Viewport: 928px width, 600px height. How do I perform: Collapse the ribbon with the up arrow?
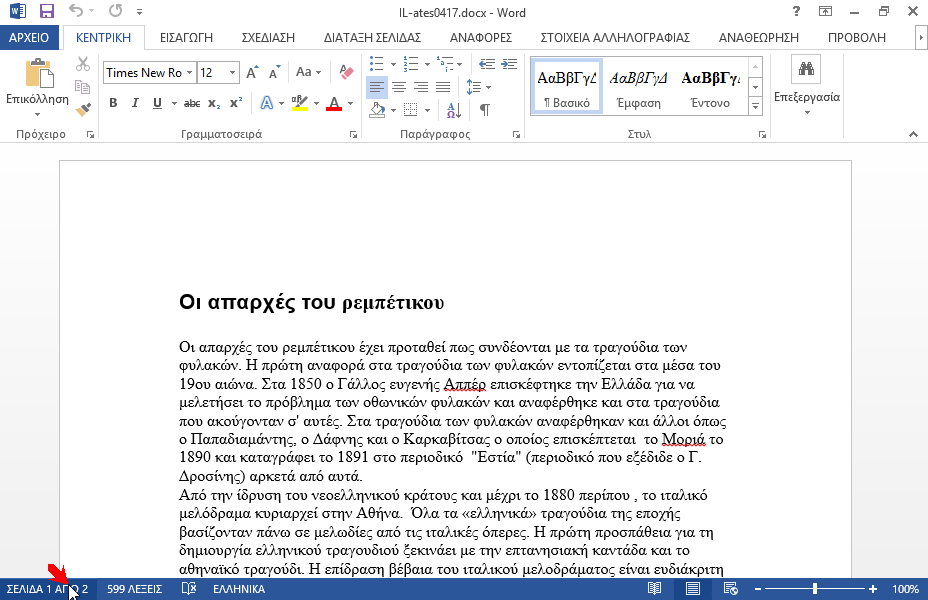pyautogui.click(x=913, y=135)
